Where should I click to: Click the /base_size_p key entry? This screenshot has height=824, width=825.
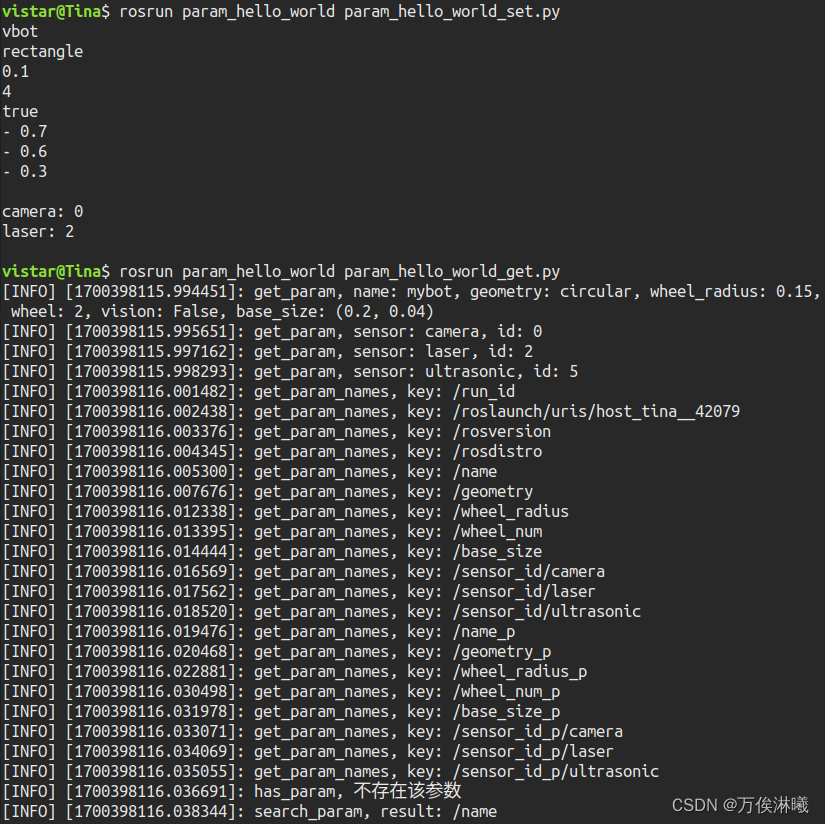point(506,712)
